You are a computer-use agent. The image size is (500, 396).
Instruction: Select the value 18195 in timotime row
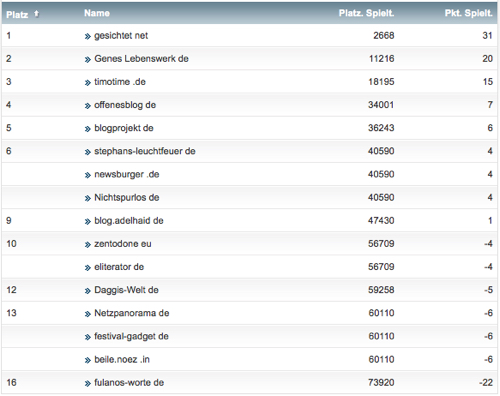(381, 82)
